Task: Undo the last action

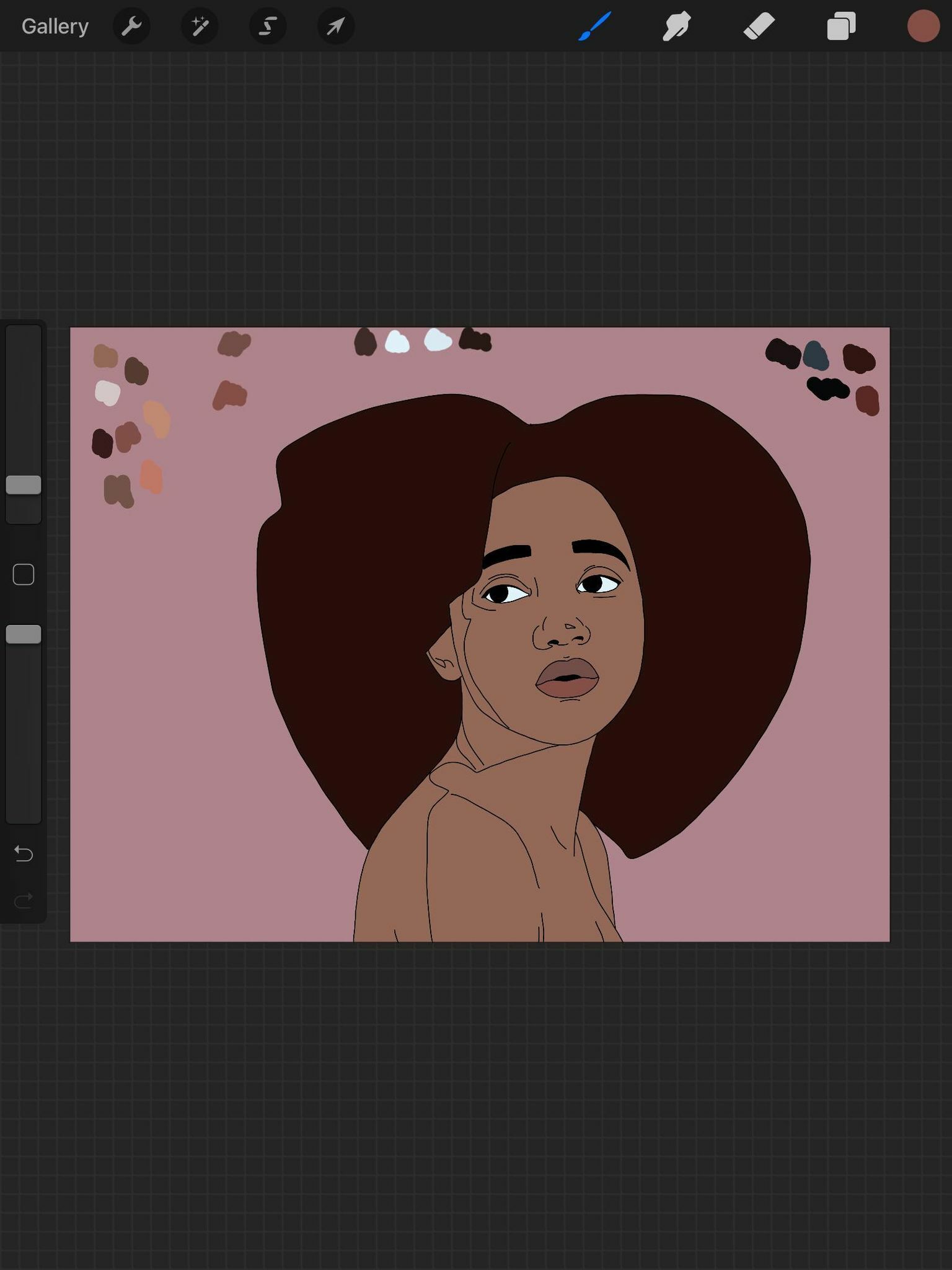Action: coord(24,854)
